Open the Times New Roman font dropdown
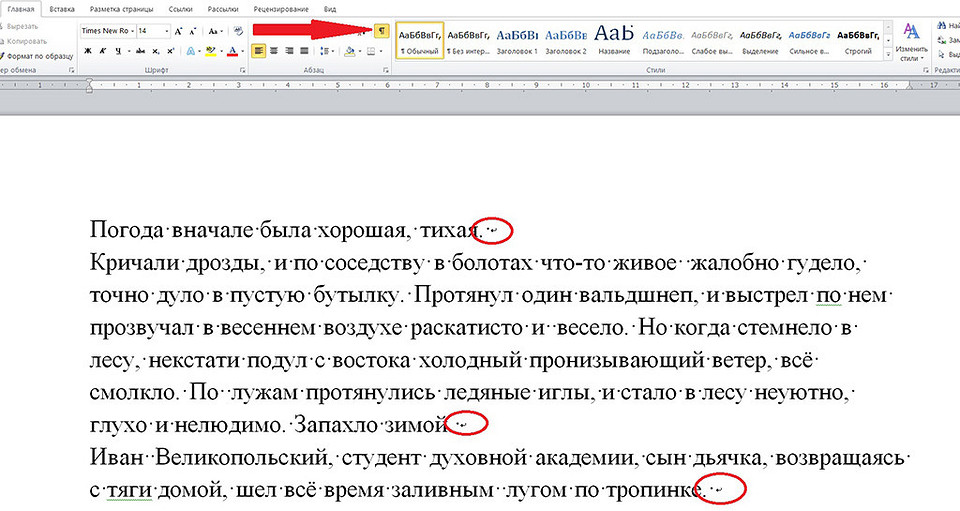 coord(132,31)
